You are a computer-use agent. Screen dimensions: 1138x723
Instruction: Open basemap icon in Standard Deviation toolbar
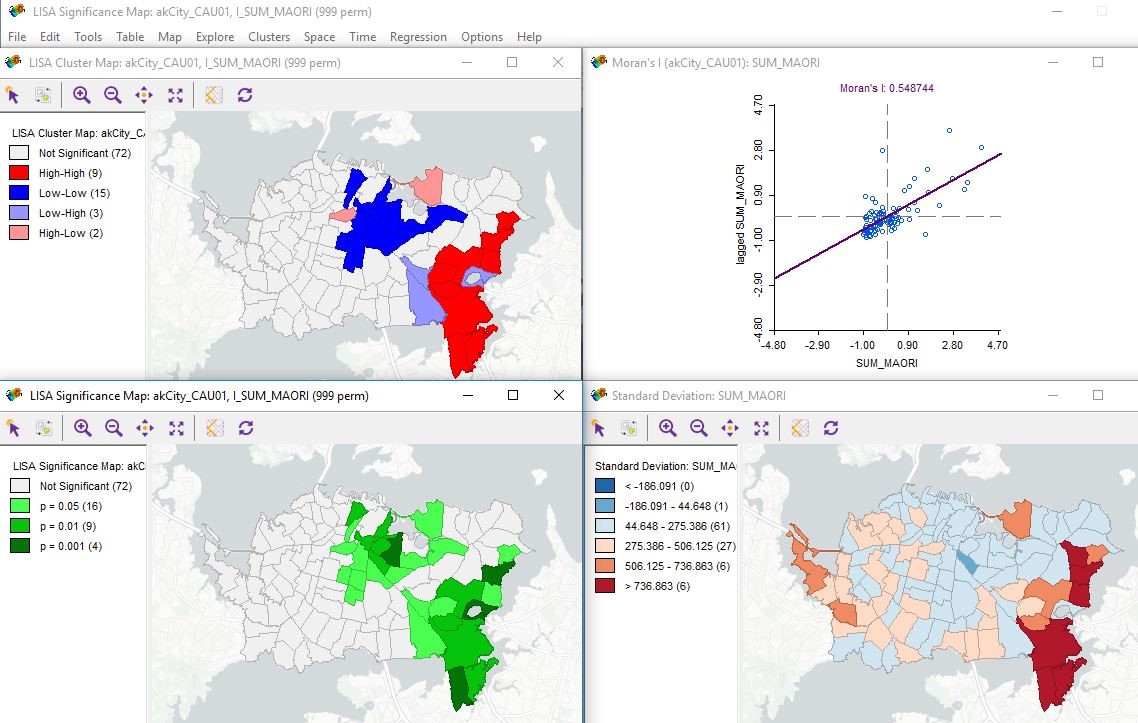coord(799,428)
